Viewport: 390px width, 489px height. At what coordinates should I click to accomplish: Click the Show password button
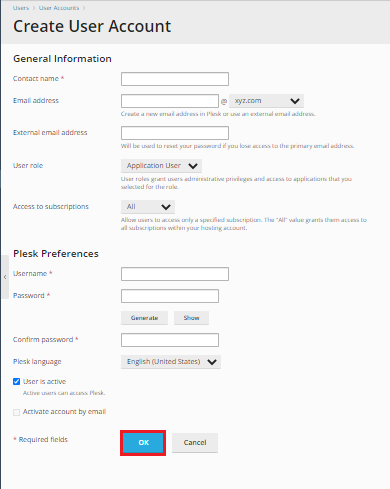coord(191,318)
